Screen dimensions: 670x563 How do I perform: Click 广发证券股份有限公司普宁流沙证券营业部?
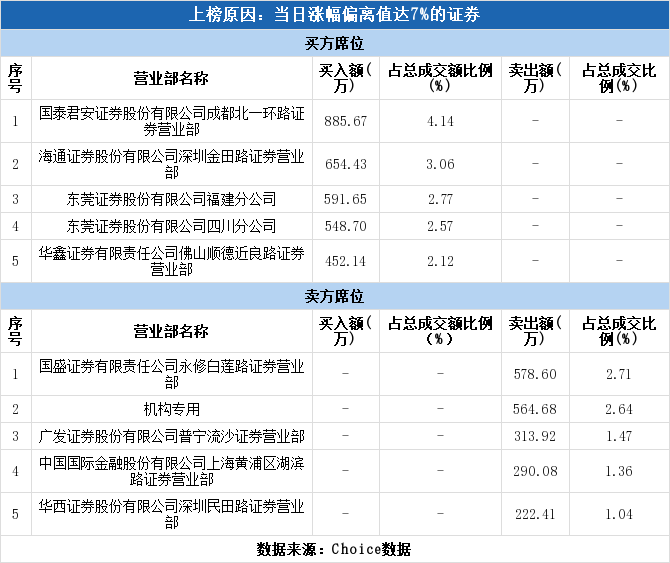click(171, 436)
